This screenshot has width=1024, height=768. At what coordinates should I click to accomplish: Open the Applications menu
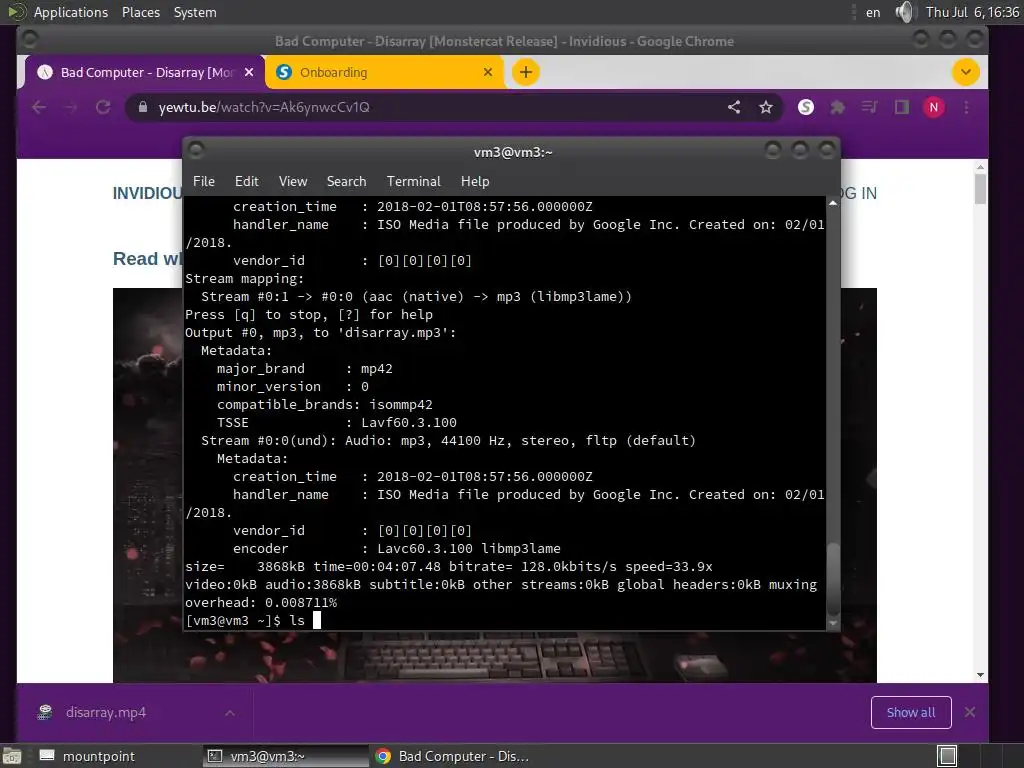point(71,12)
